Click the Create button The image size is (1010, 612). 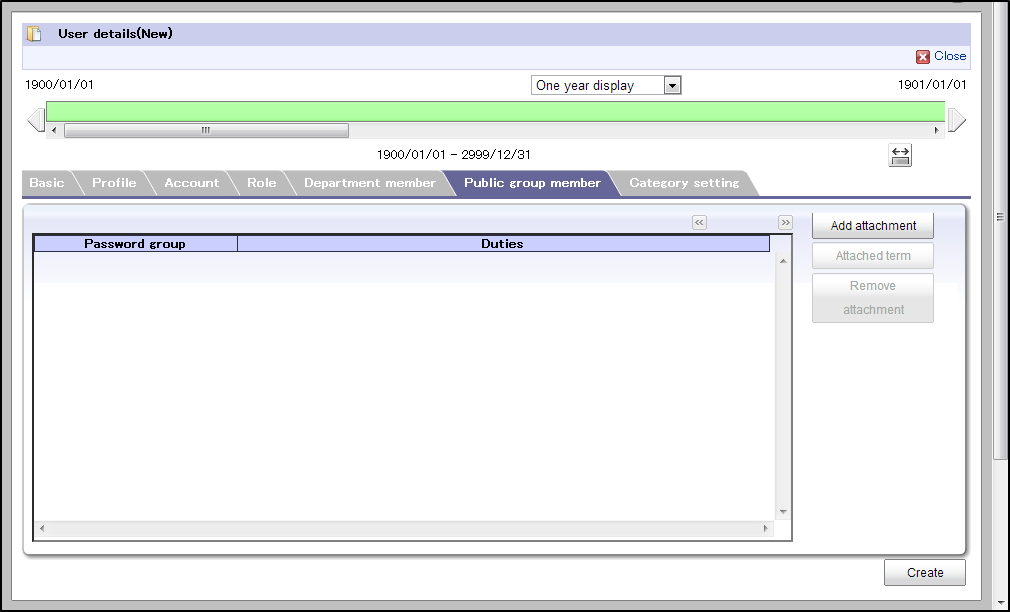(925, 573)
